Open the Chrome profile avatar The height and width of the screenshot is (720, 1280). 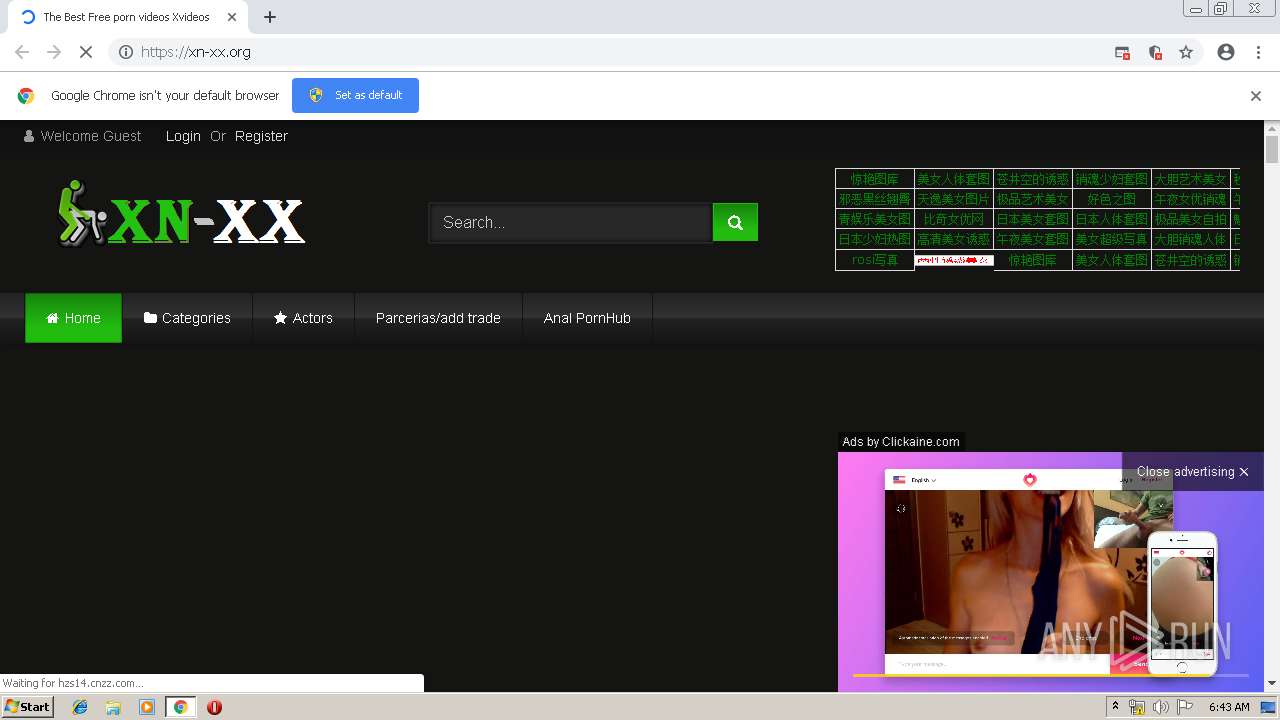point(1226,52)
